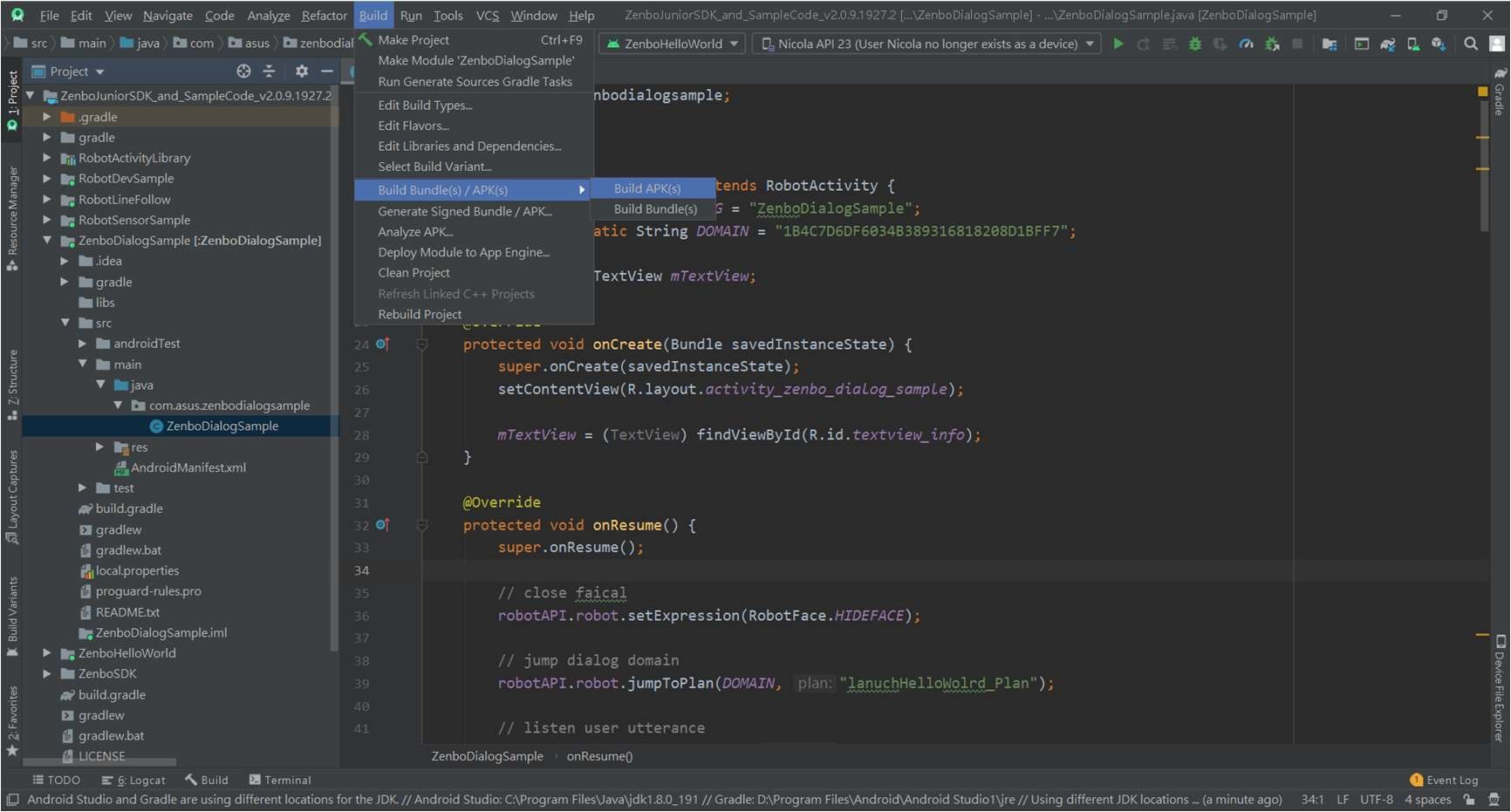Sync project with Gradle files
Screen dimensions: 1511x812
[x=1387, y=44]
